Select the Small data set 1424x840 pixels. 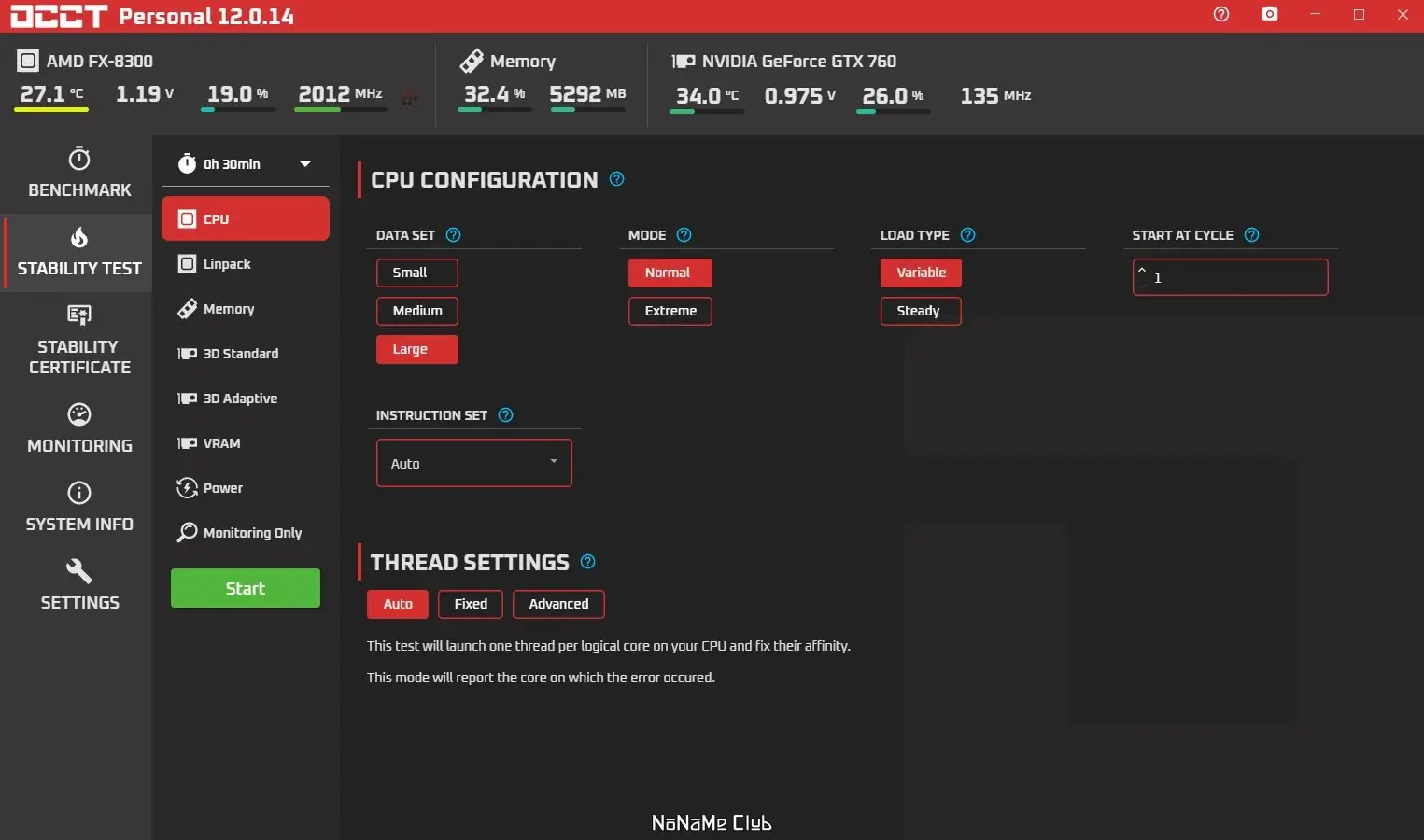click(x=417, y=273)
